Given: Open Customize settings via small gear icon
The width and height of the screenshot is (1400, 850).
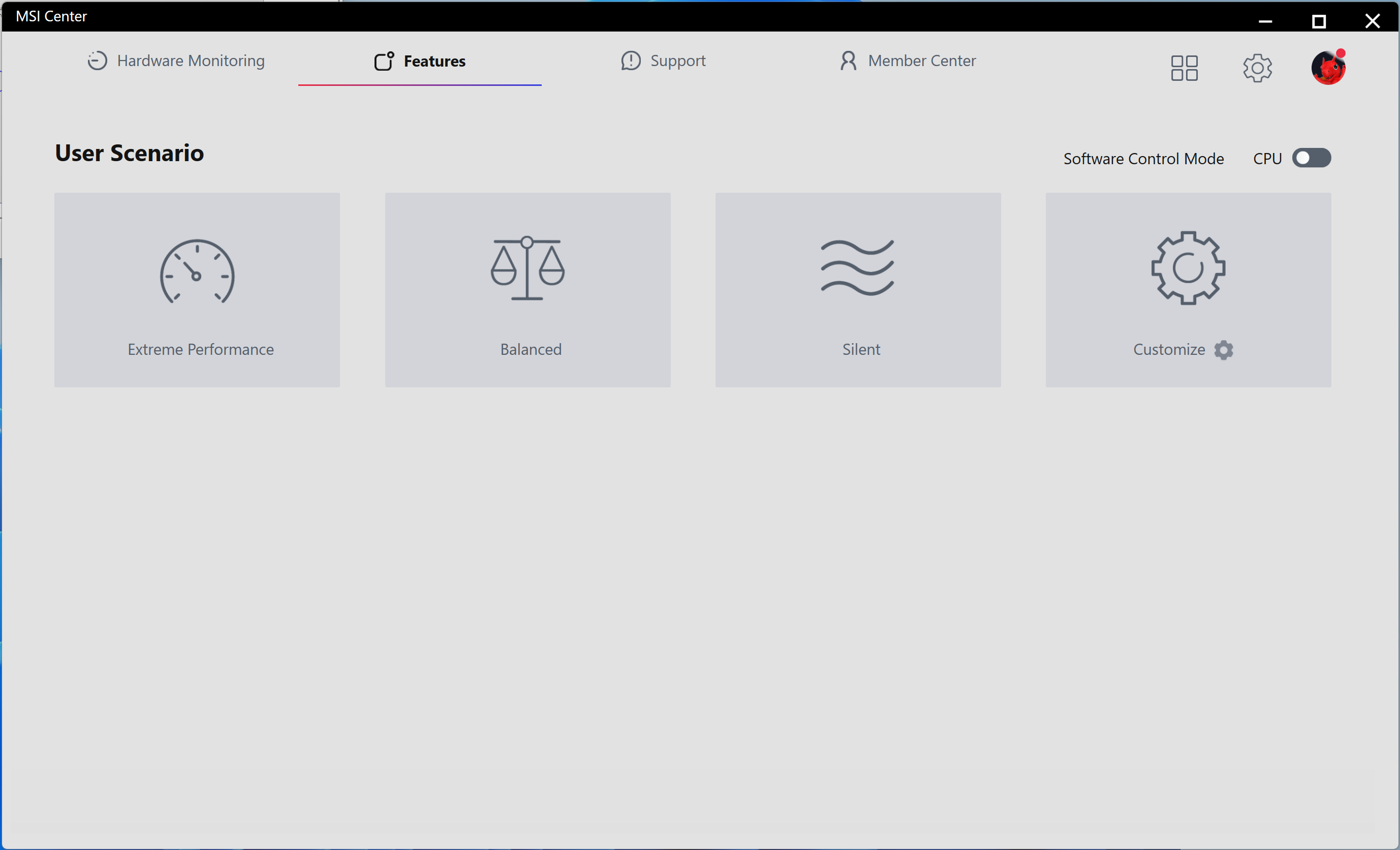Looking at the screenshot, I should [x=1223, y=350].
